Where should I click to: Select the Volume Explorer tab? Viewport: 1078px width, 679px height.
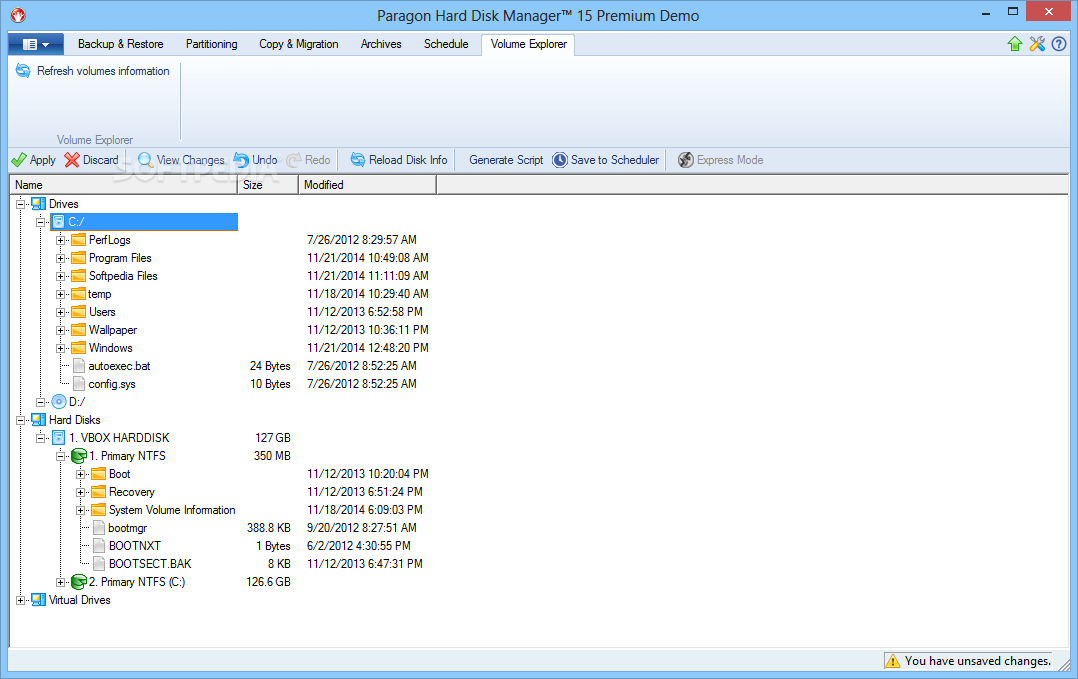(529, 44)
